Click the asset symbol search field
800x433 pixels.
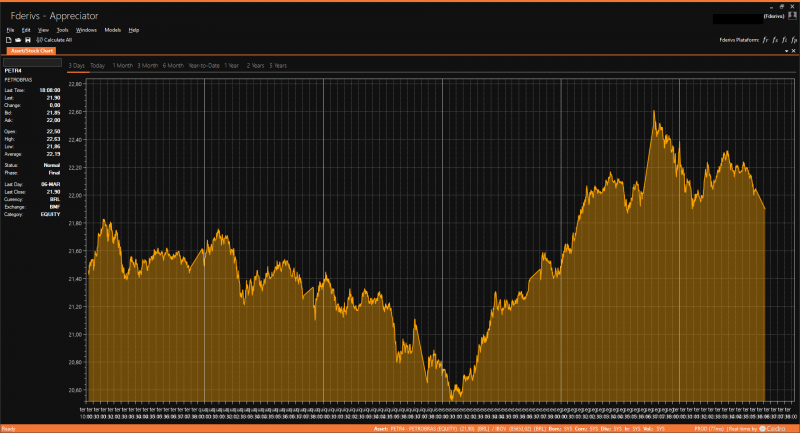click(32, 62)
